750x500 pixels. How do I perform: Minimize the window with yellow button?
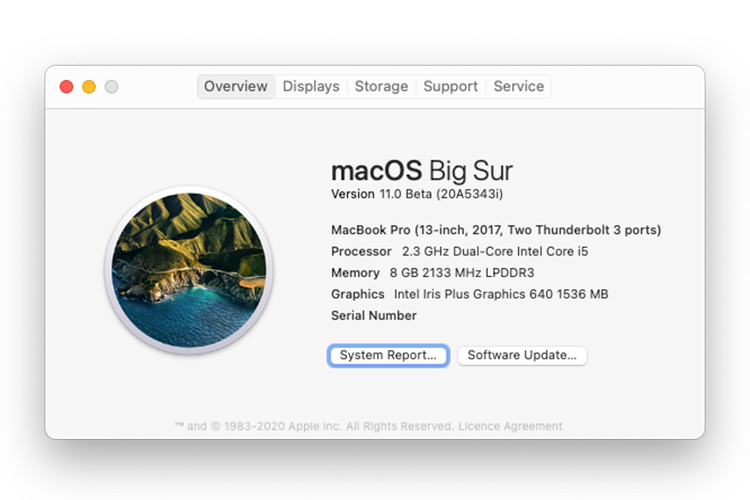click(89, 87)
